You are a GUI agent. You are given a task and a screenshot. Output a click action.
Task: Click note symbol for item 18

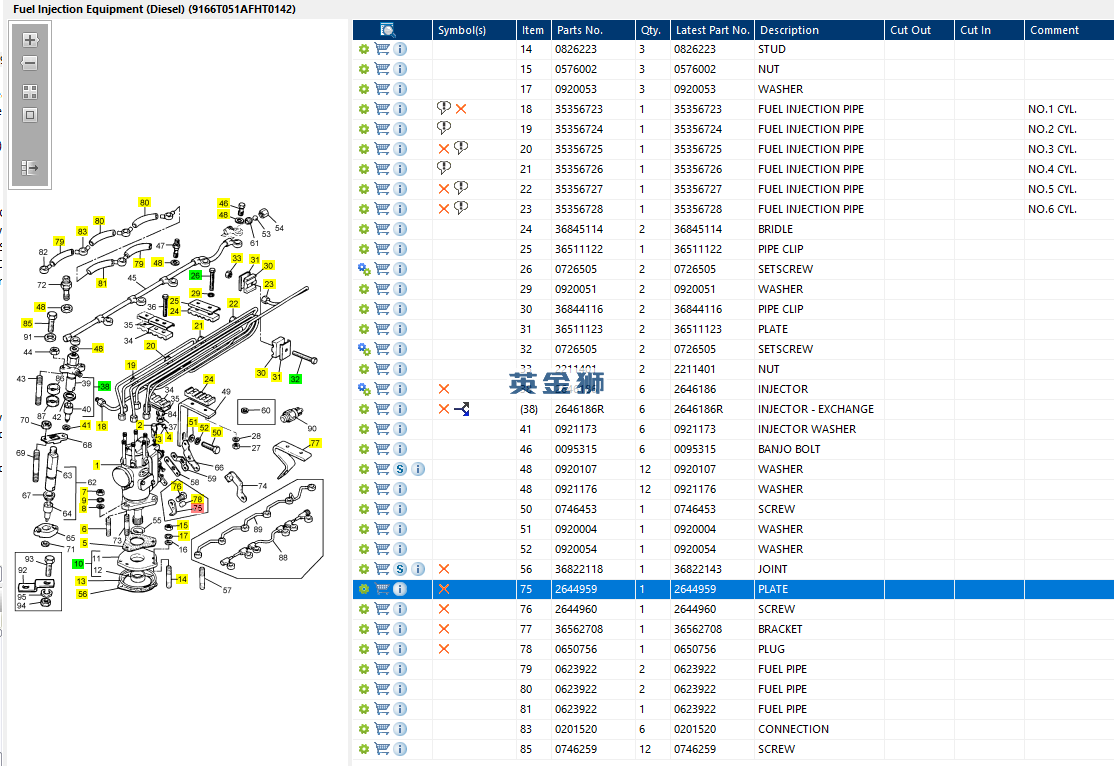(444, 108)
